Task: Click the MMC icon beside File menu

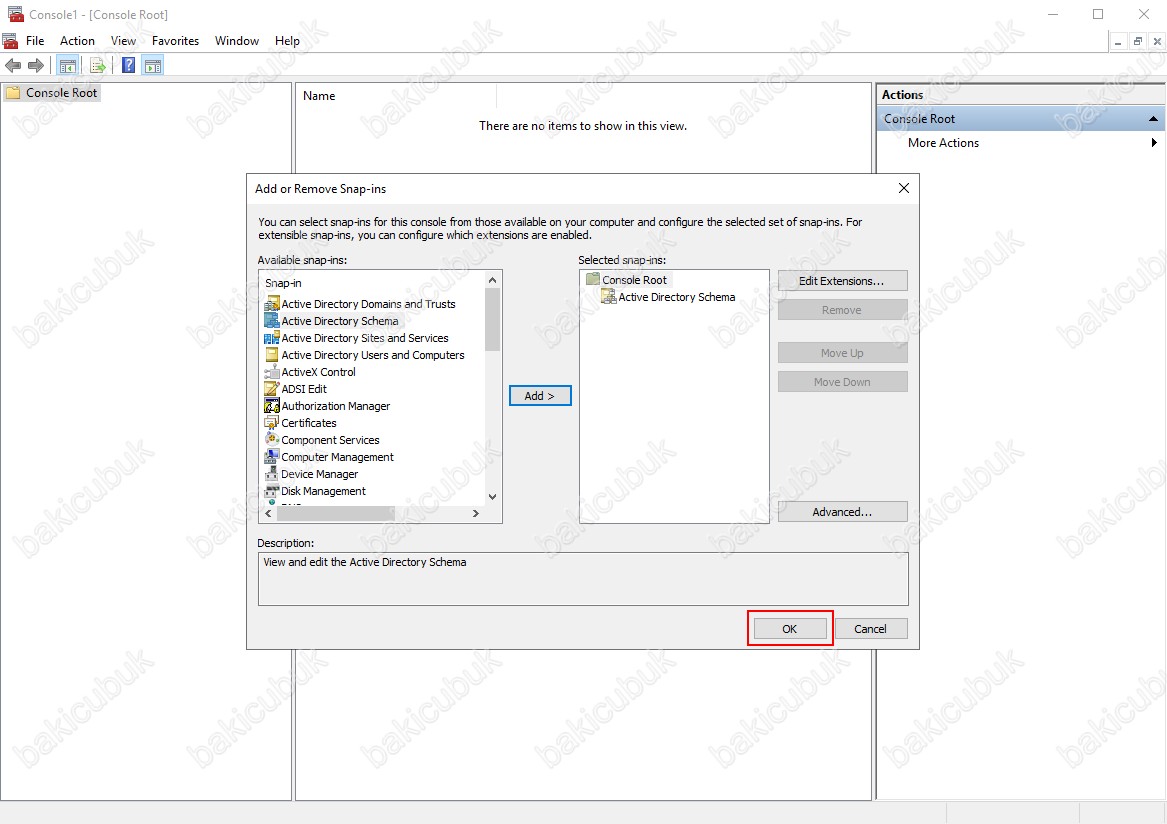Action: pos(10,41)
